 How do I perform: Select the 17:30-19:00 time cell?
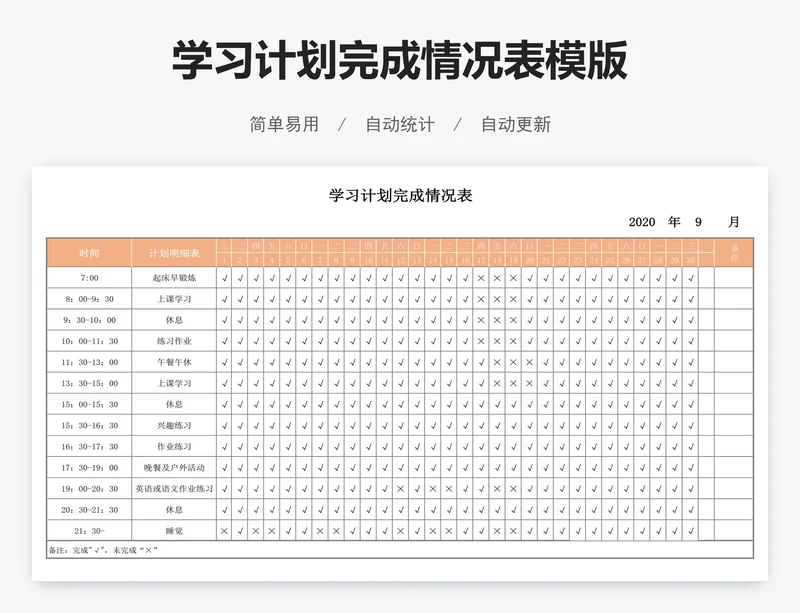89,468
